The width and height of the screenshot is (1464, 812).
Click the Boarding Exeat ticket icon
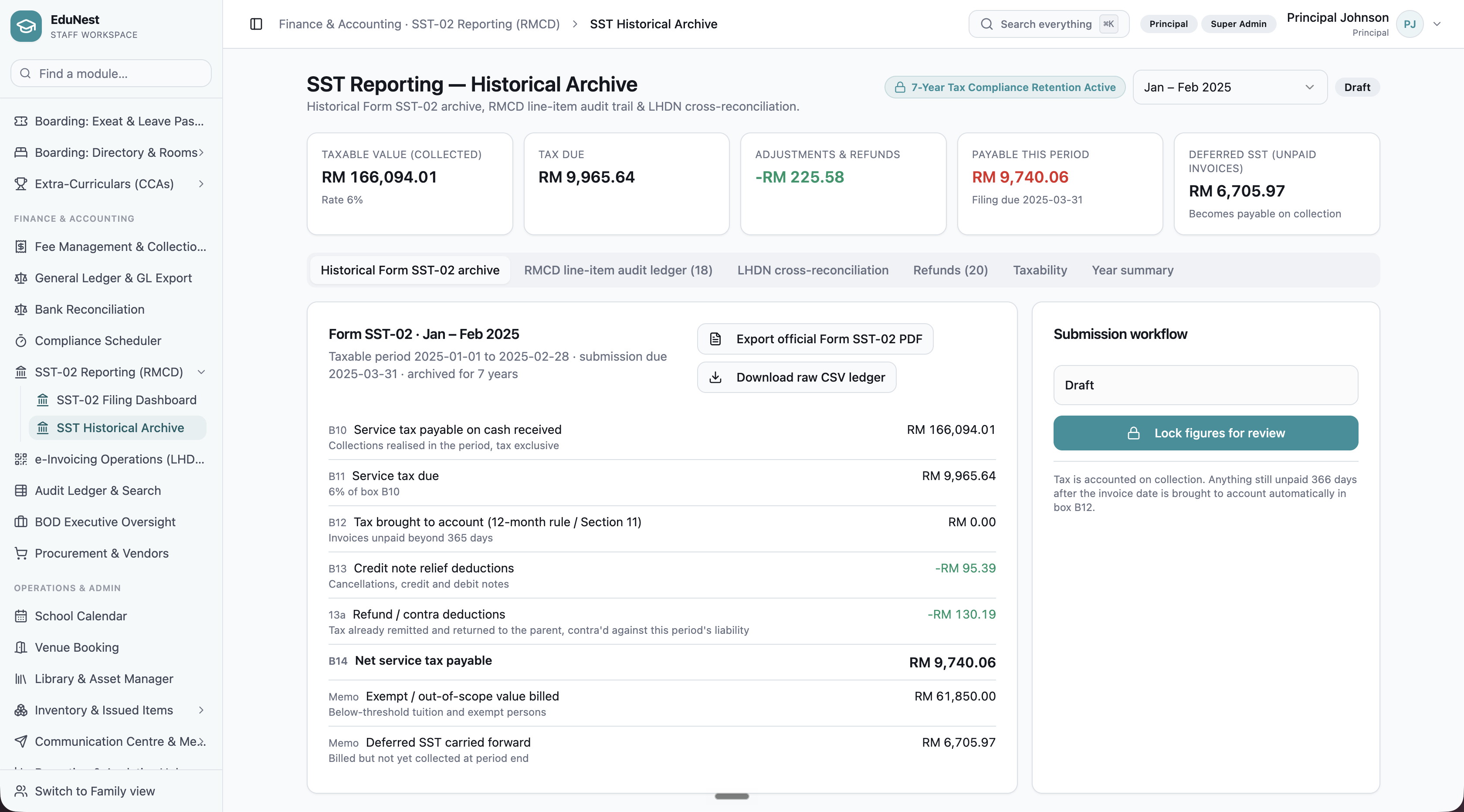click(x=21, y=121)
